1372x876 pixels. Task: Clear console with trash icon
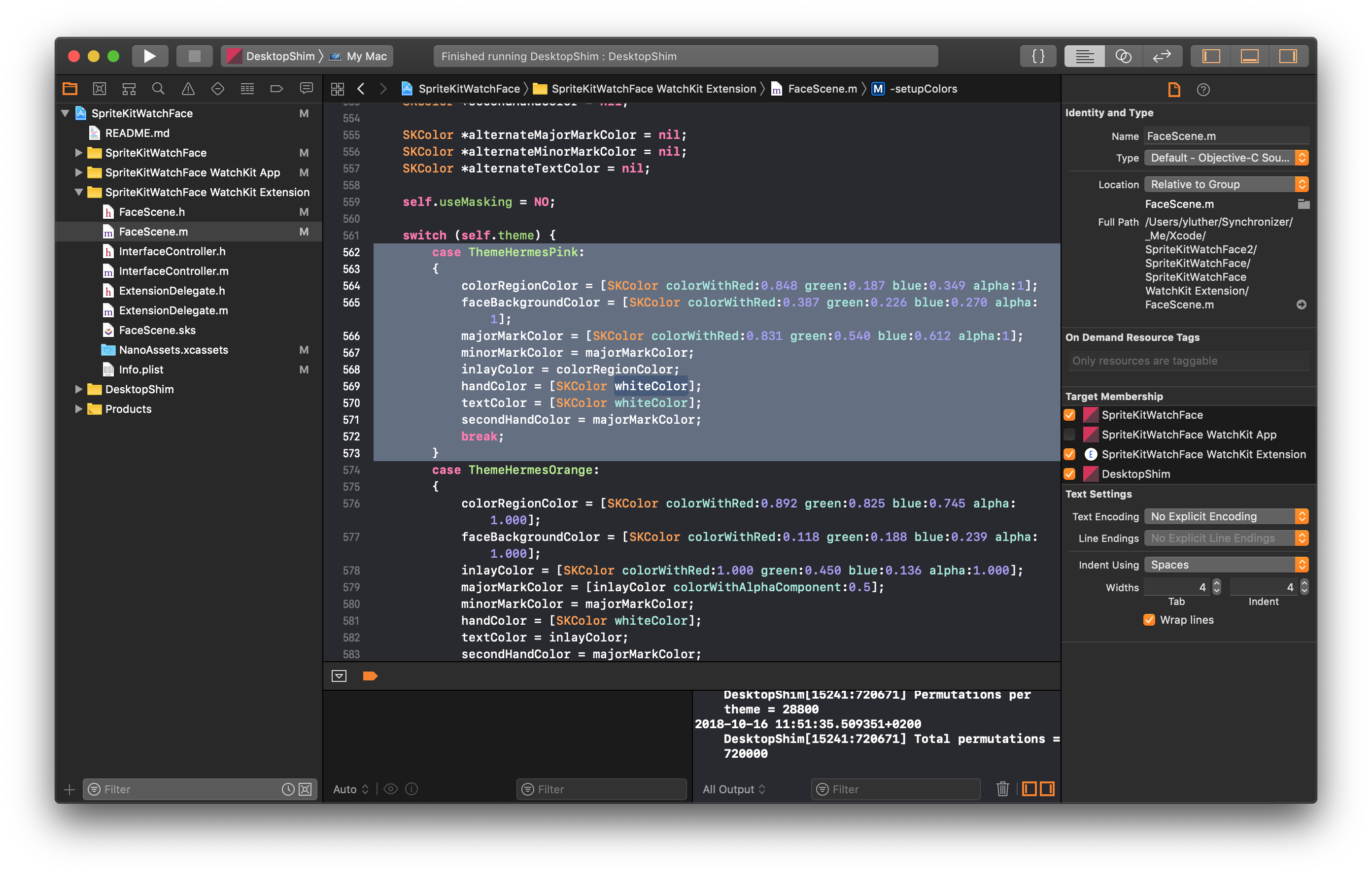(1003, 789)
